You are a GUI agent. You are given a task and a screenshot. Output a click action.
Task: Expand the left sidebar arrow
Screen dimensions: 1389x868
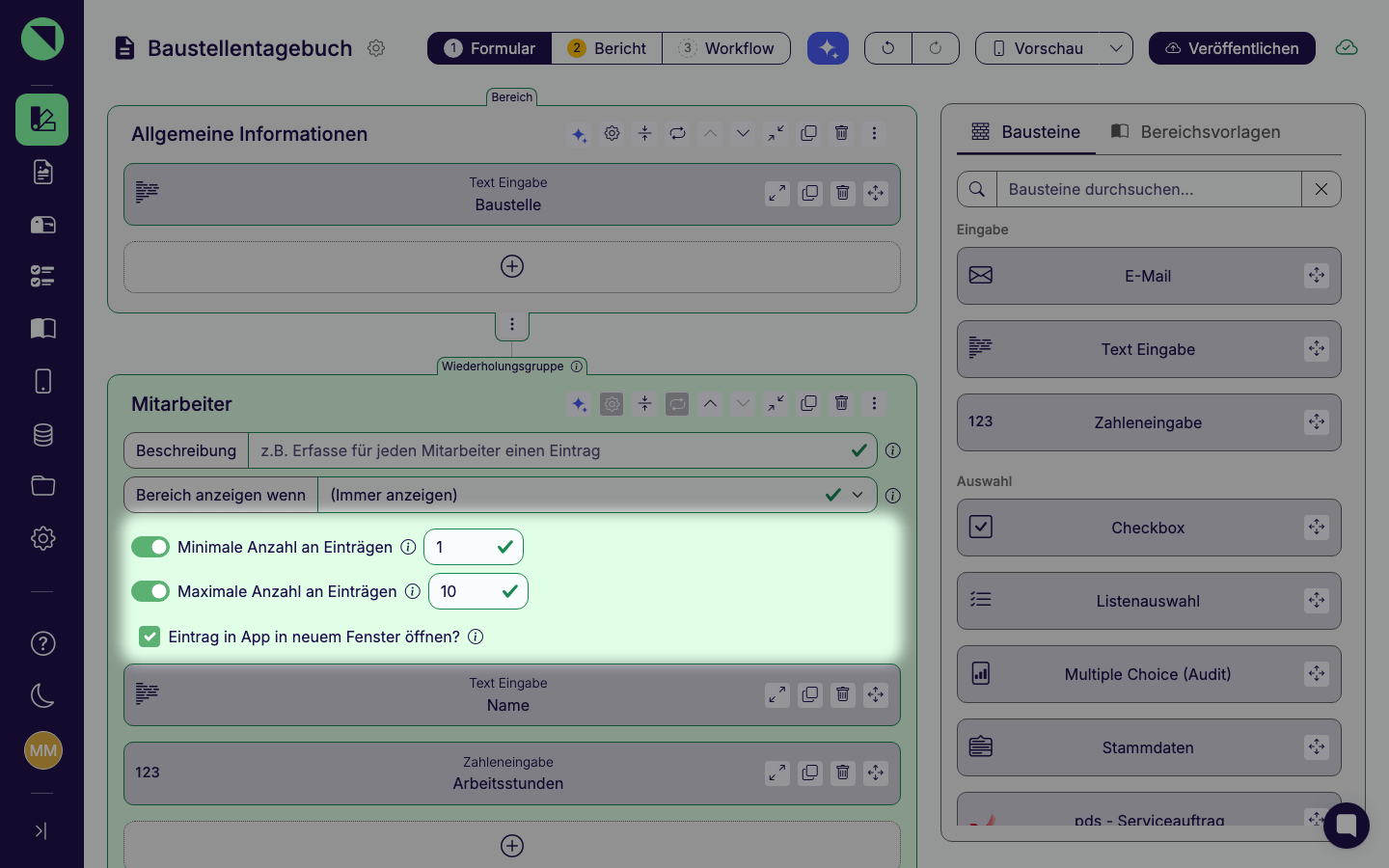[41, 830]
